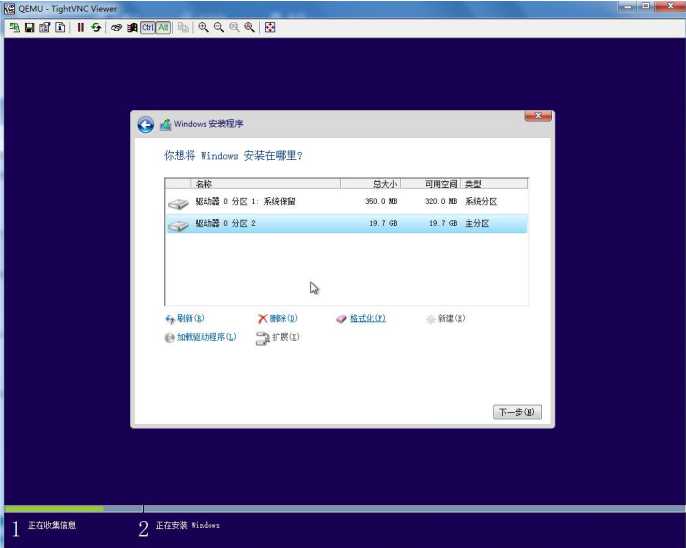Show Connection info icon
This screenshot has width=686, height=548.
tap(60, 28)
